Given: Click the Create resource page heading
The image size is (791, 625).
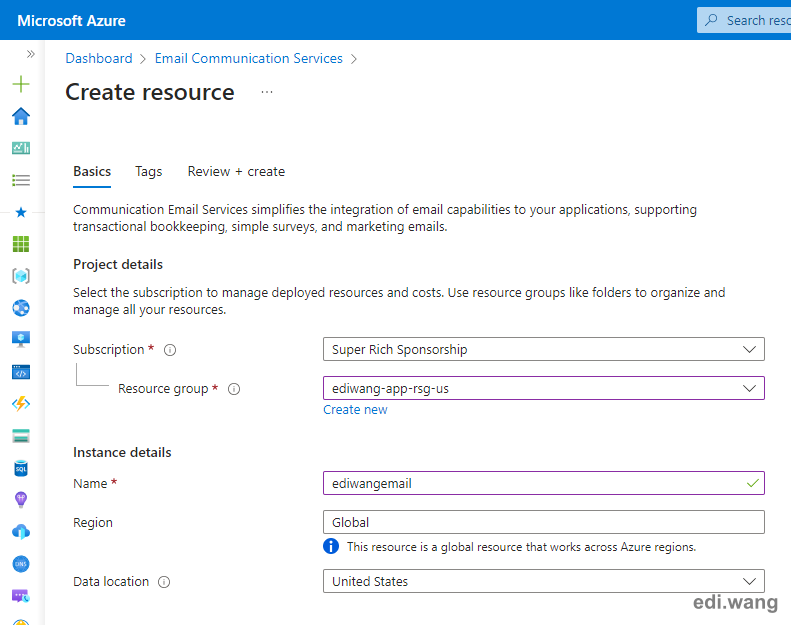Looking at the screenshot, I should pyautogui.click(x=150, y=92).
